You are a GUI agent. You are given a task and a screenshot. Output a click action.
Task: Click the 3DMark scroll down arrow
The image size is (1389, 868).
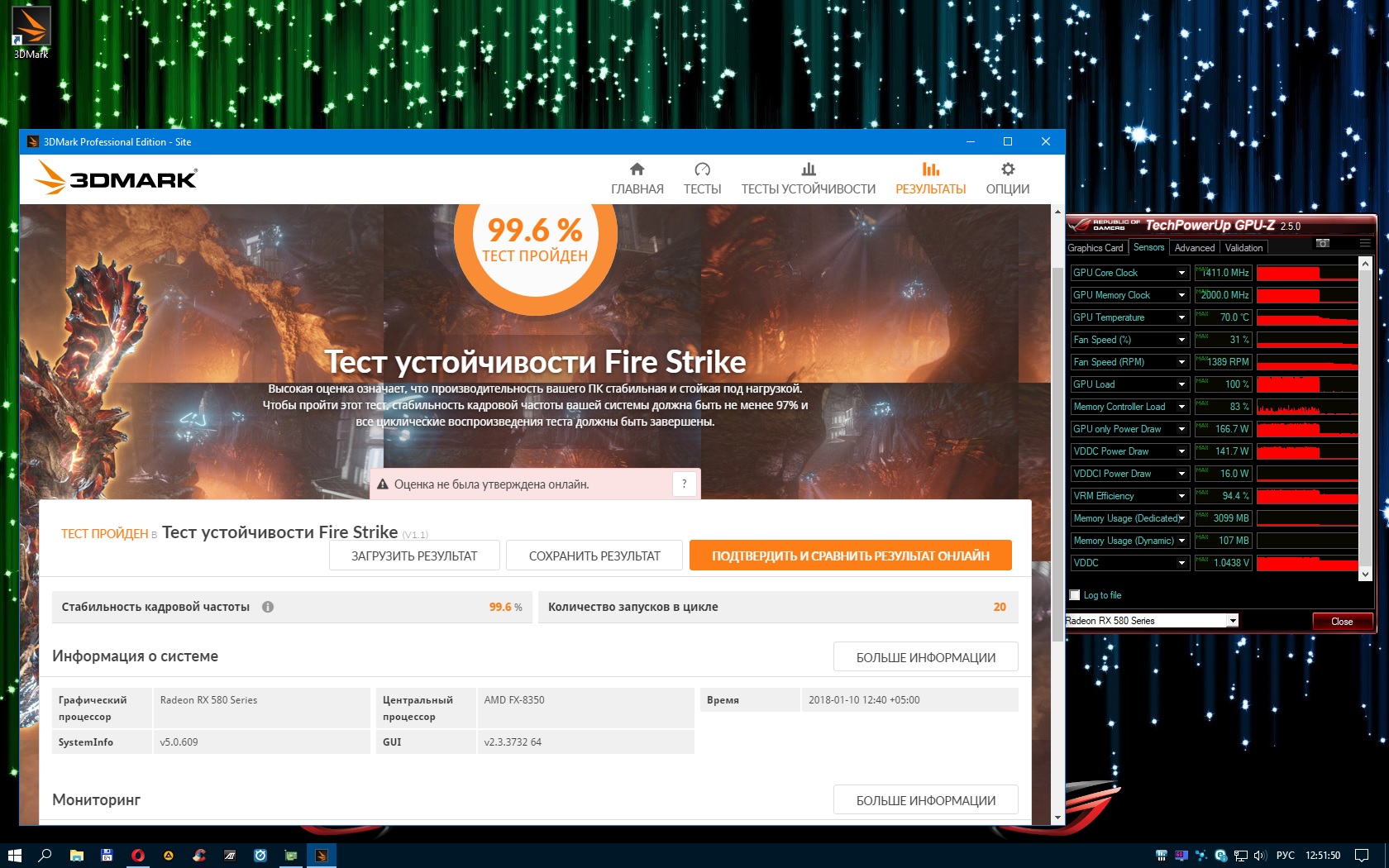1057,818
